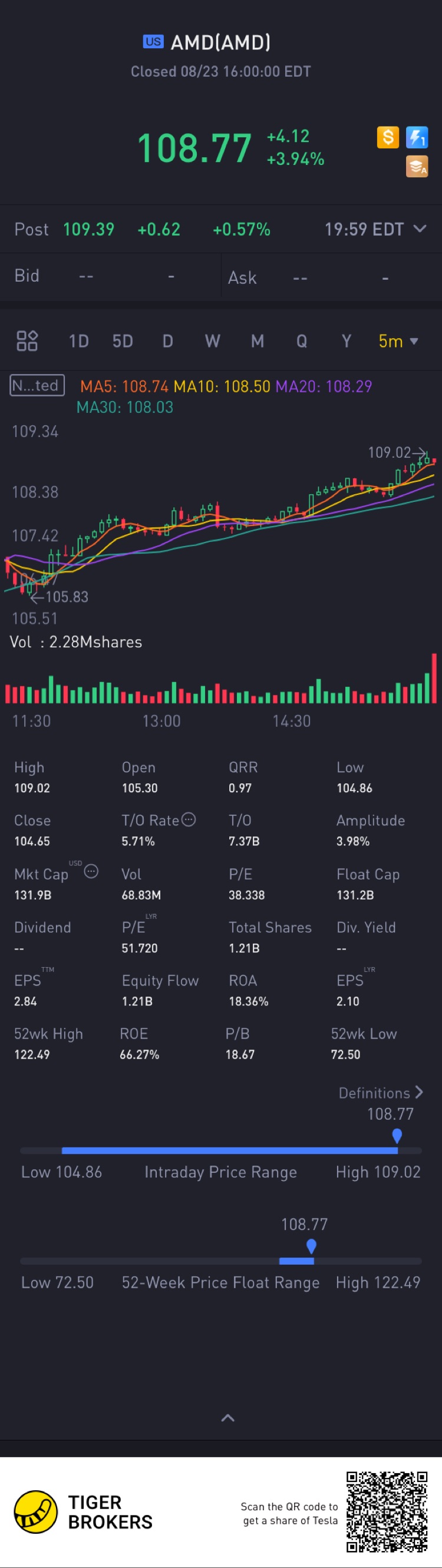Tap the 52-Week Price Float Range marker
The height and width of the screenshot is (1568, 442).
tap(311, 1245)
